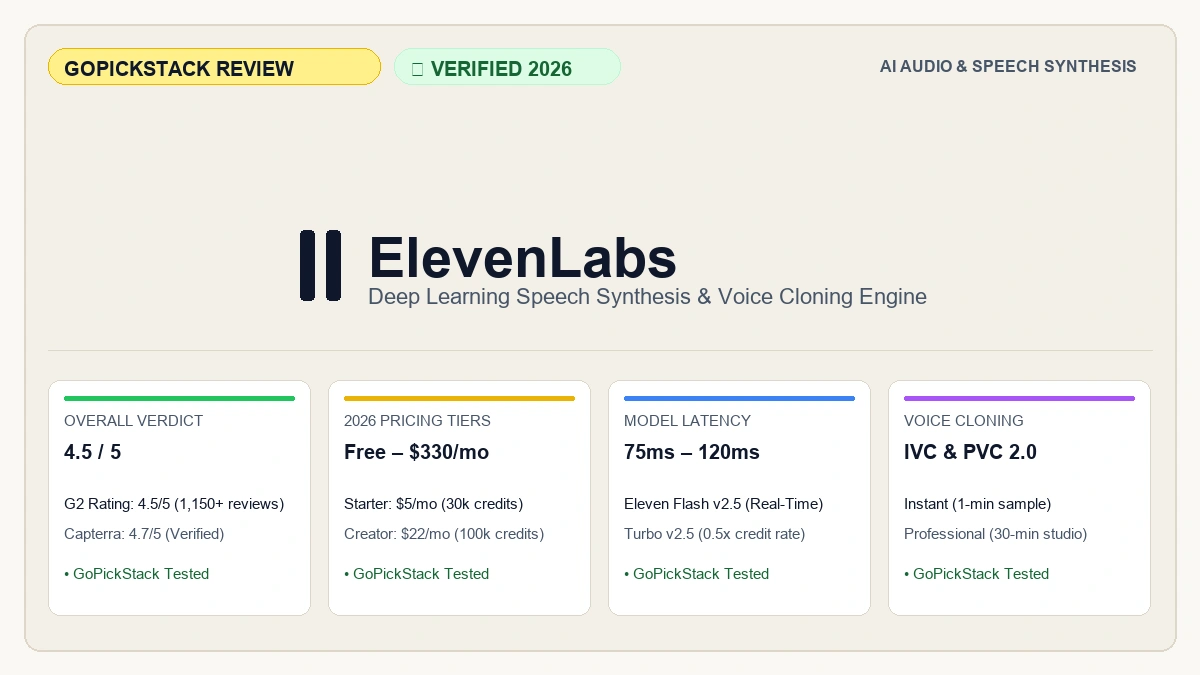
Task: Click the MODEL LATENCY heading
Action: [x=687, y=421]
